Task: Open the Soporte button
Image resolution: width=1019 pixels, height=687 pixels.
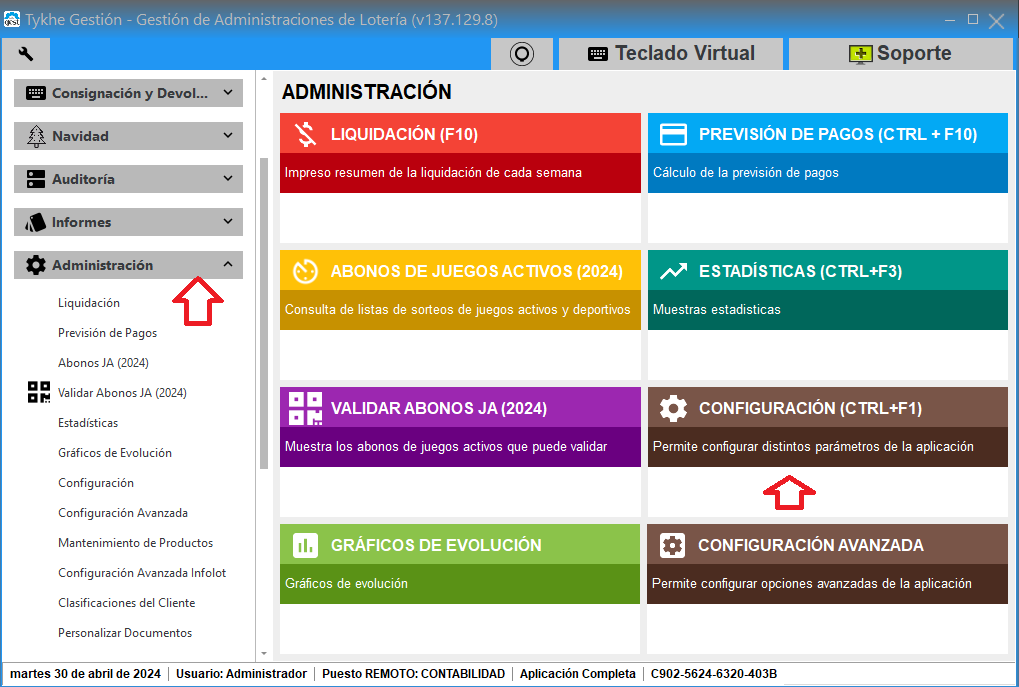Action: (x=900, y=53)
